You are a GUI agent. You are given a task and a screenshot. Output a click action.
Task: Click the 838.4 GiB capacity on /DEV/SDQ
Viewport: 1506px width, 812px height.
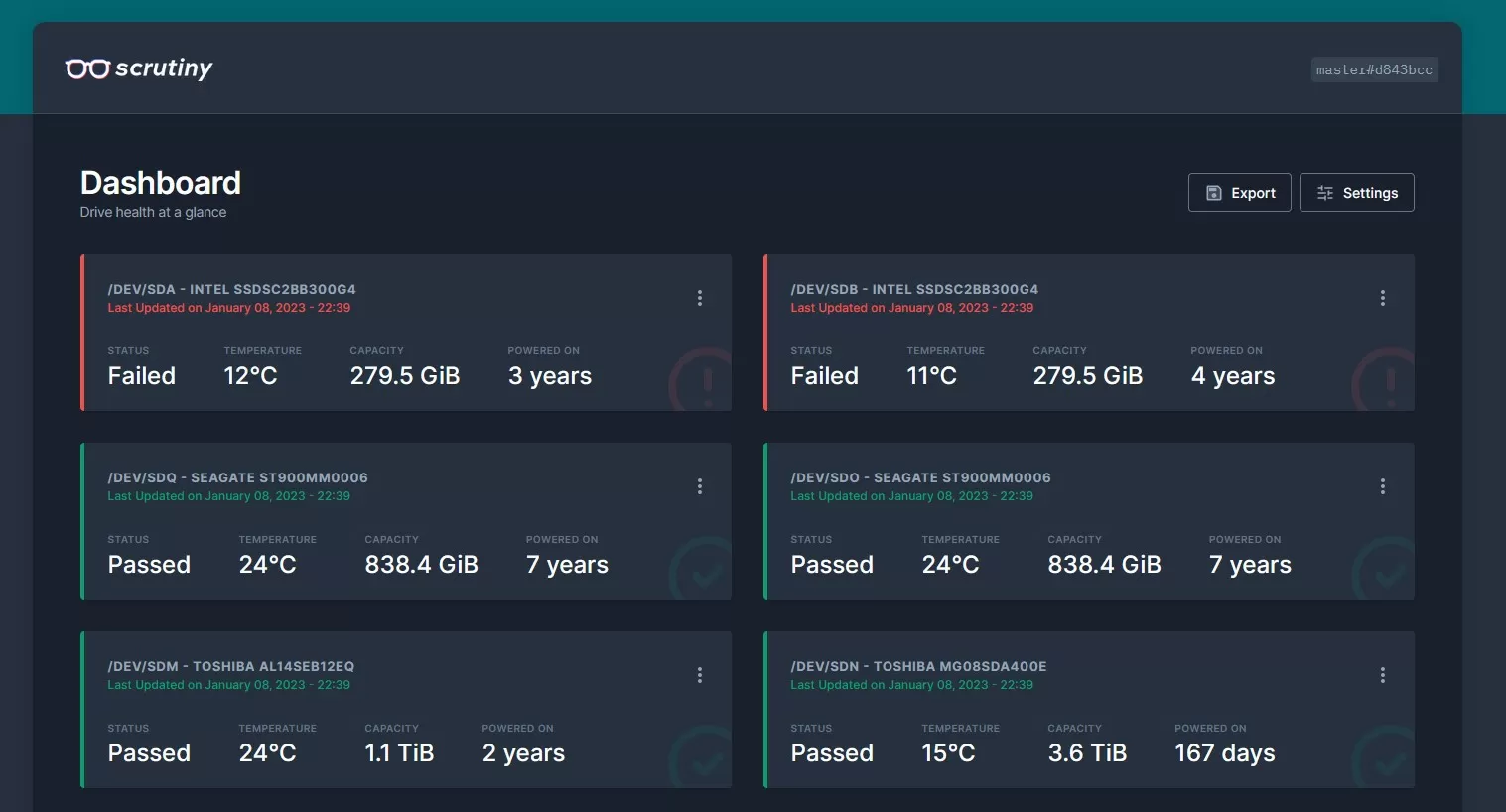point(422,565)
